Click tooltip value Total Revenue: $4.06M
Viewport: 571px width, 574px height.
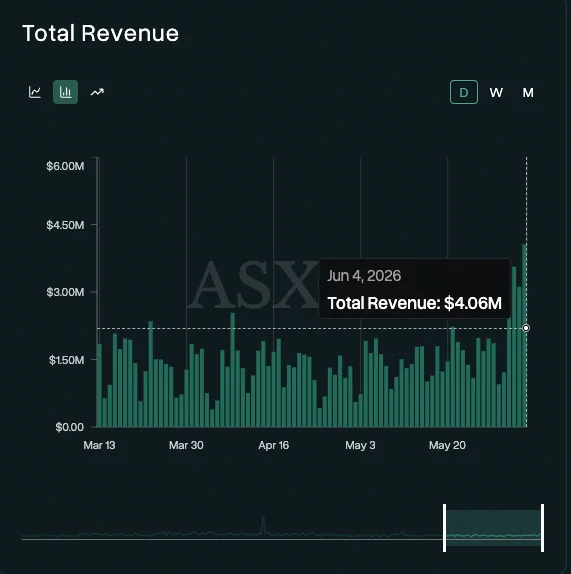coord(414,303)
